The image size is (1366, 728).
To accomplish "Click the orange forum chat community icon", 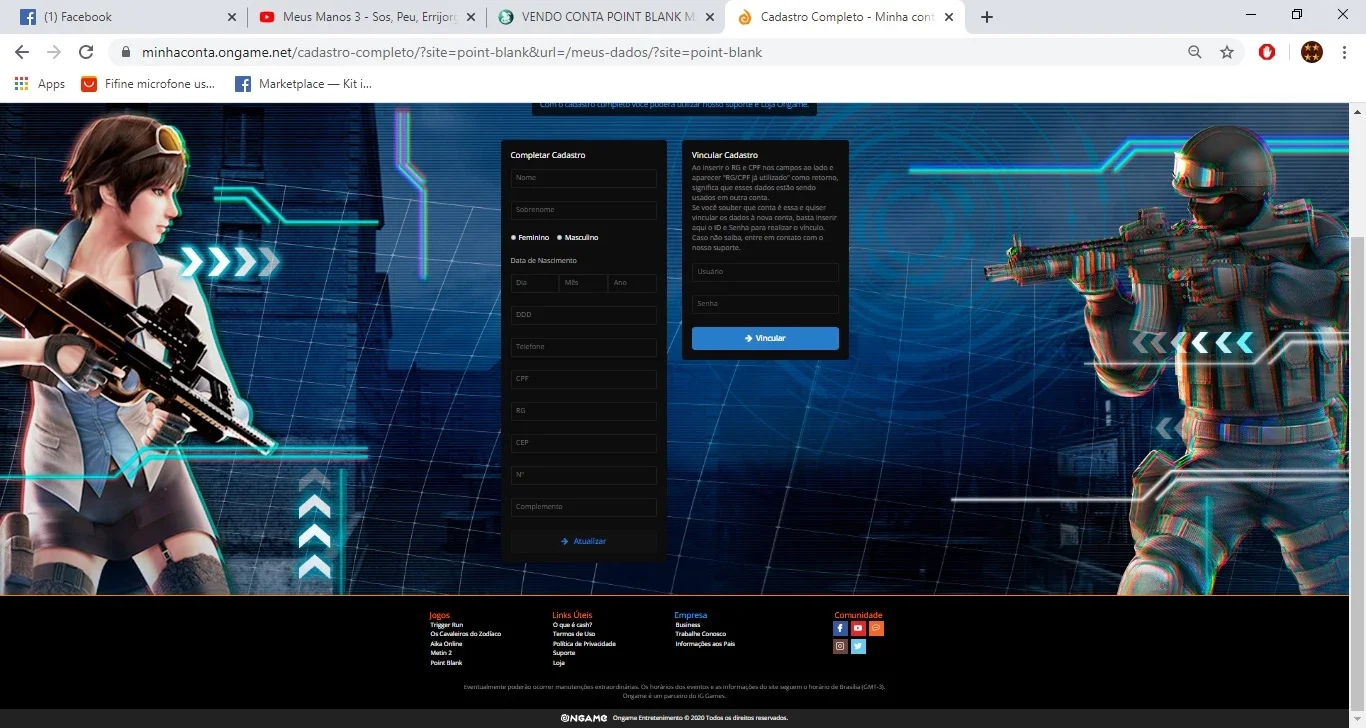I will point(876,628).
